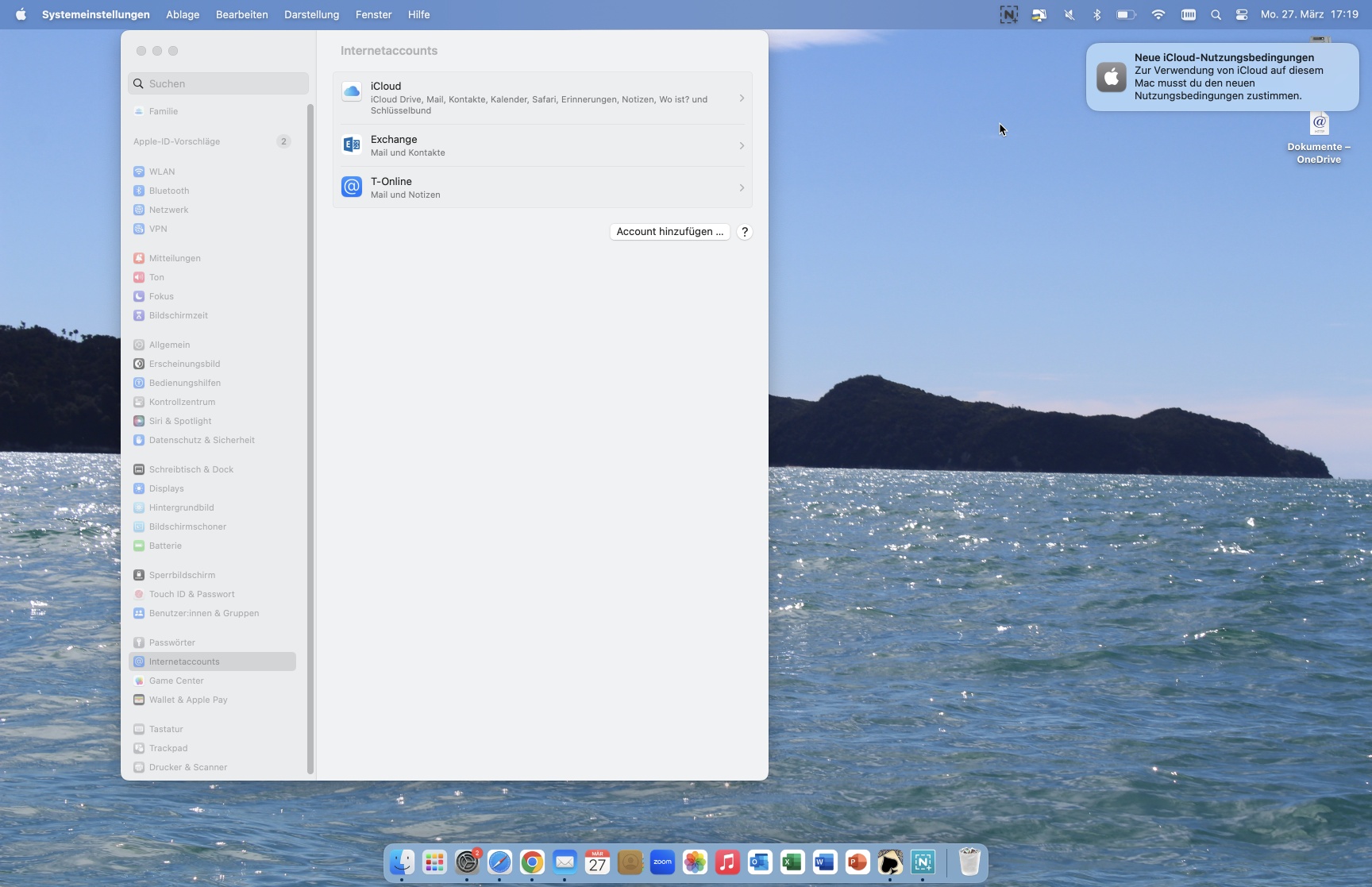Open Touch ID & Passwort settings
Viewport: 1372px width, 887px height.
pyautogui.click(x=191, y=594)
